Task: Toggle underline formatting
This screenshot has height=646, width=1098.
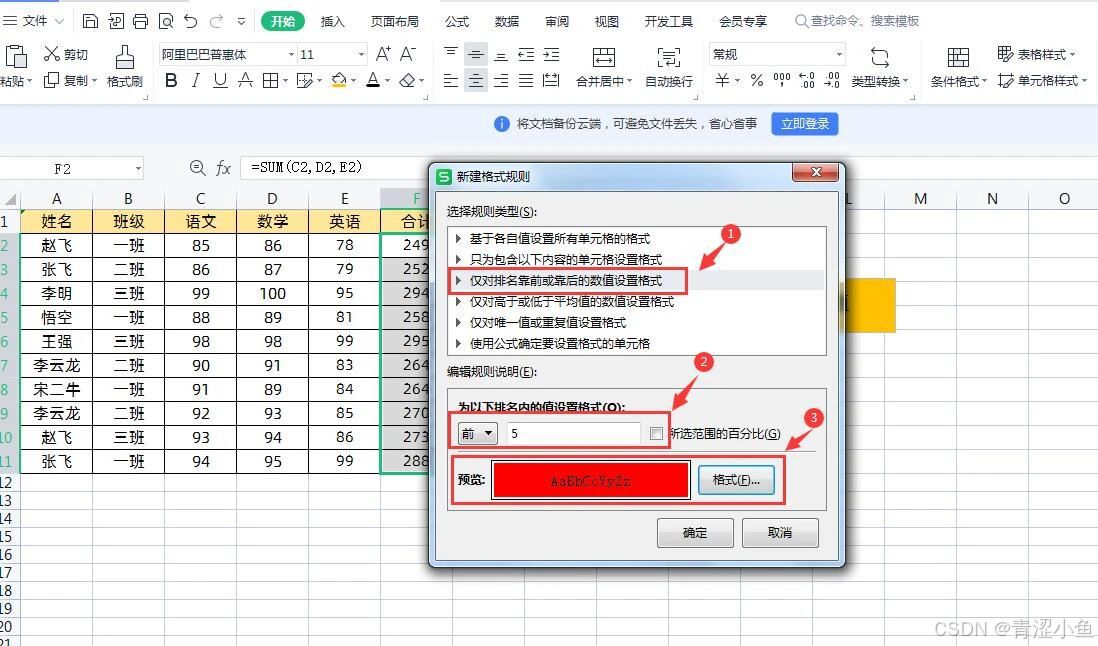Action: coord(220,80)
